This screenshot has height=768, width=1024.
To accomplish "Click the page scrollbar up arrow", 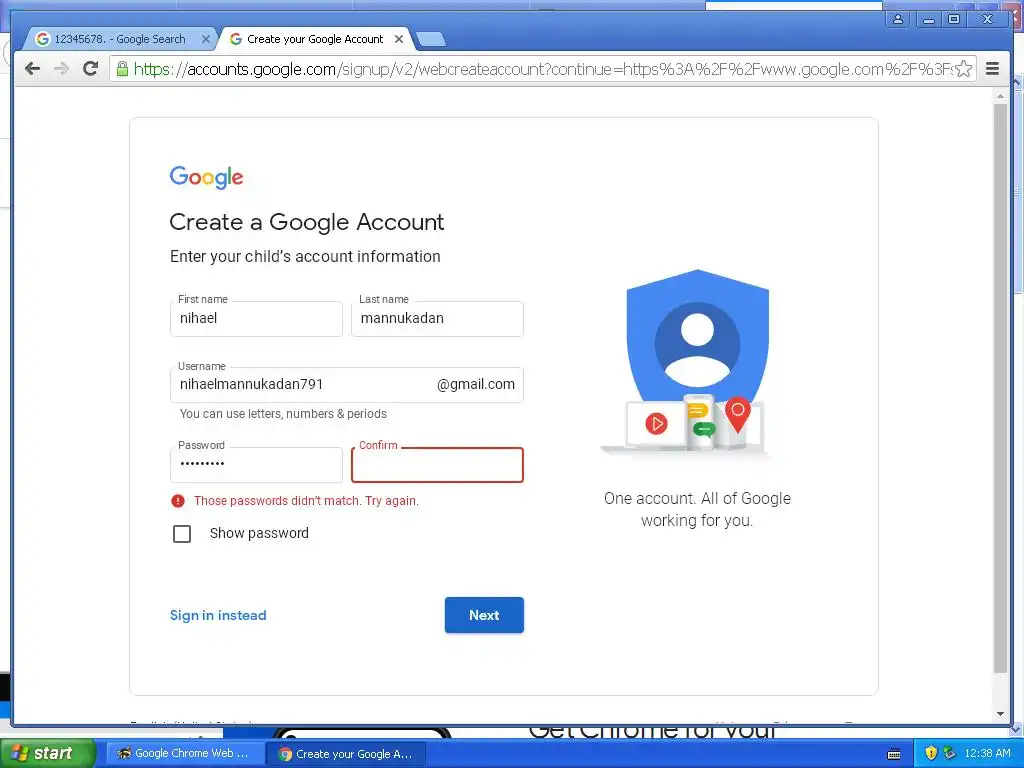I will [x=1000, y=96].
